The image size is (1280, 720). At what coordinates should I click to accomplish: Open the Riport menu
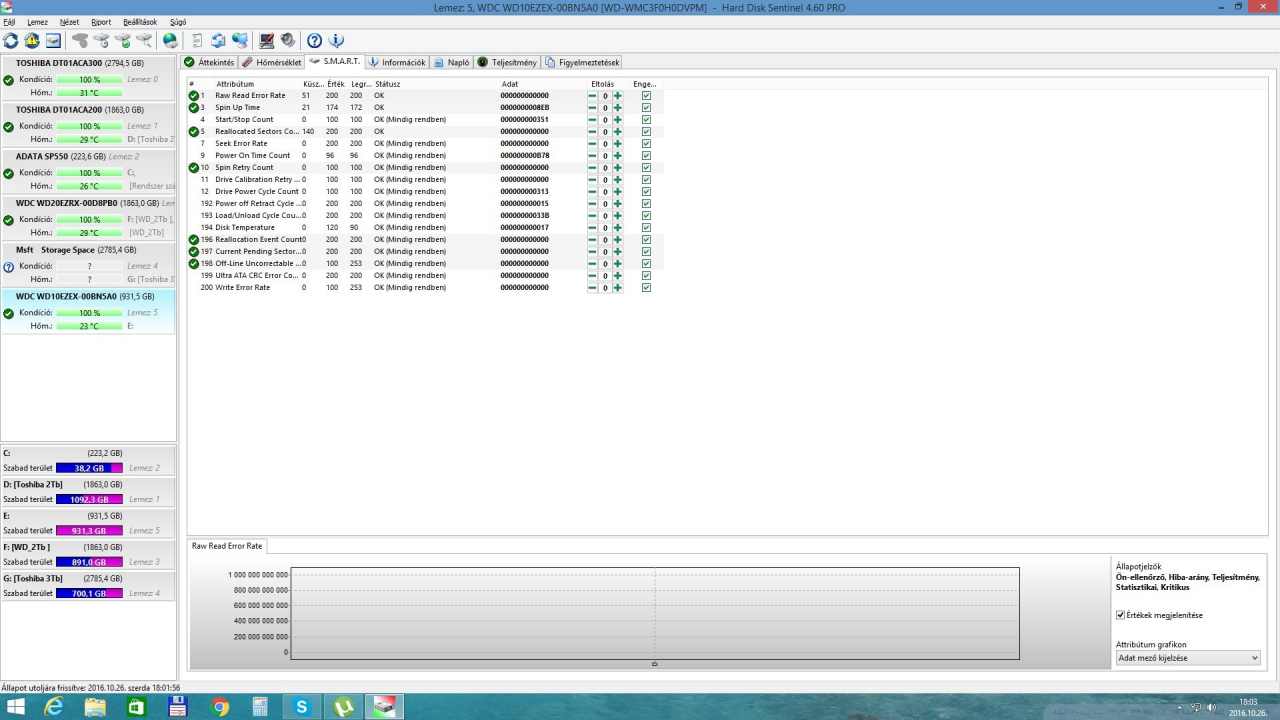point(101,21)
